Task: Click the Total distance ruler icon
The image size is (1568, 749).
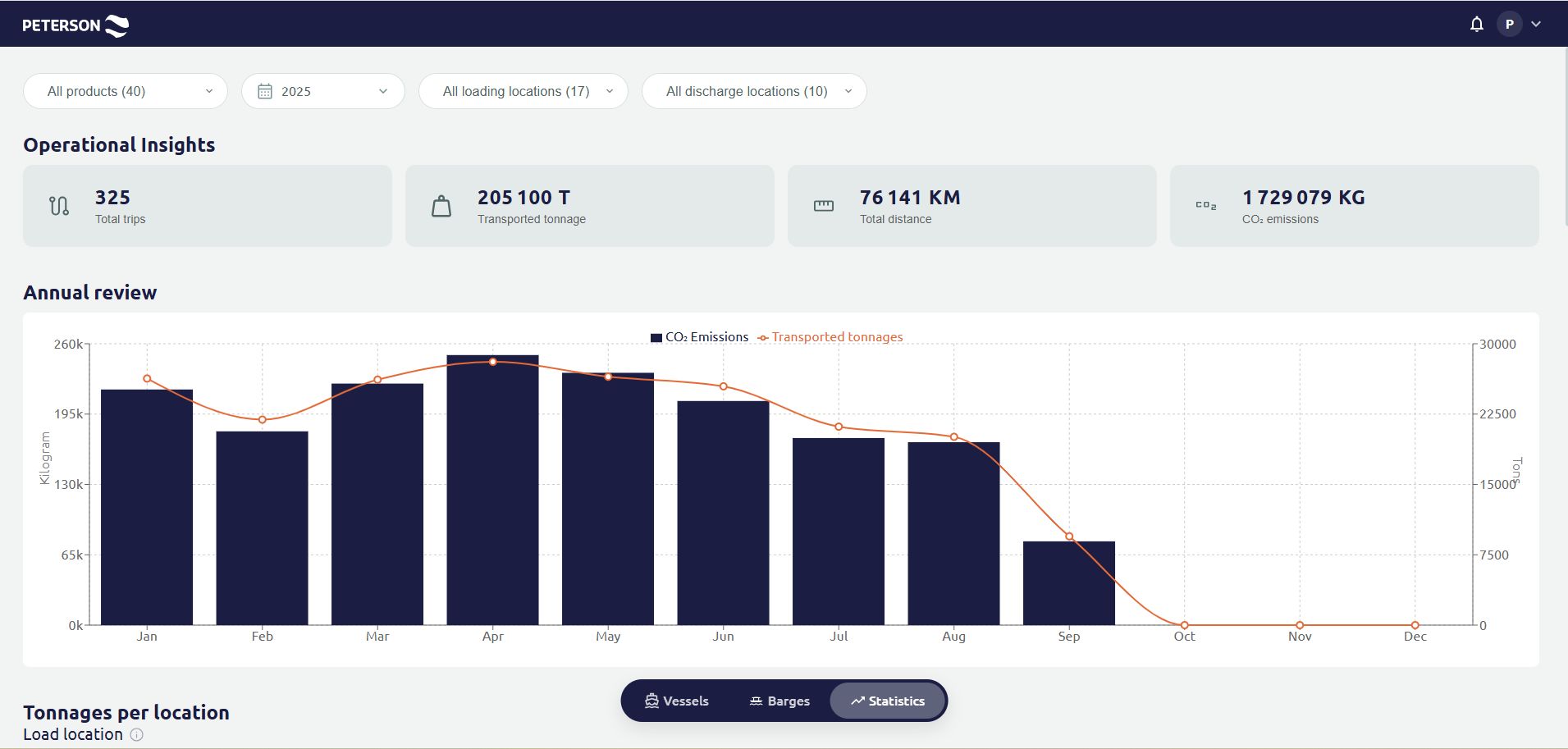Action: click(825, 205)
